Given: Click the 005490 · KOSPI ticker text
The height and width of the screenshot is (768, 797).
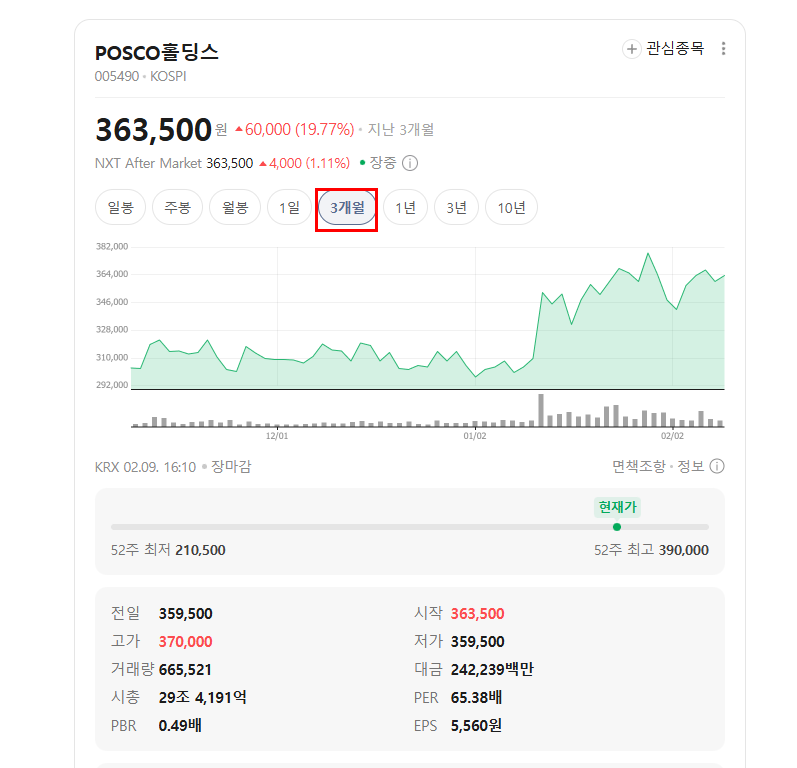Looking at the screenshot, I should [140, 76].
